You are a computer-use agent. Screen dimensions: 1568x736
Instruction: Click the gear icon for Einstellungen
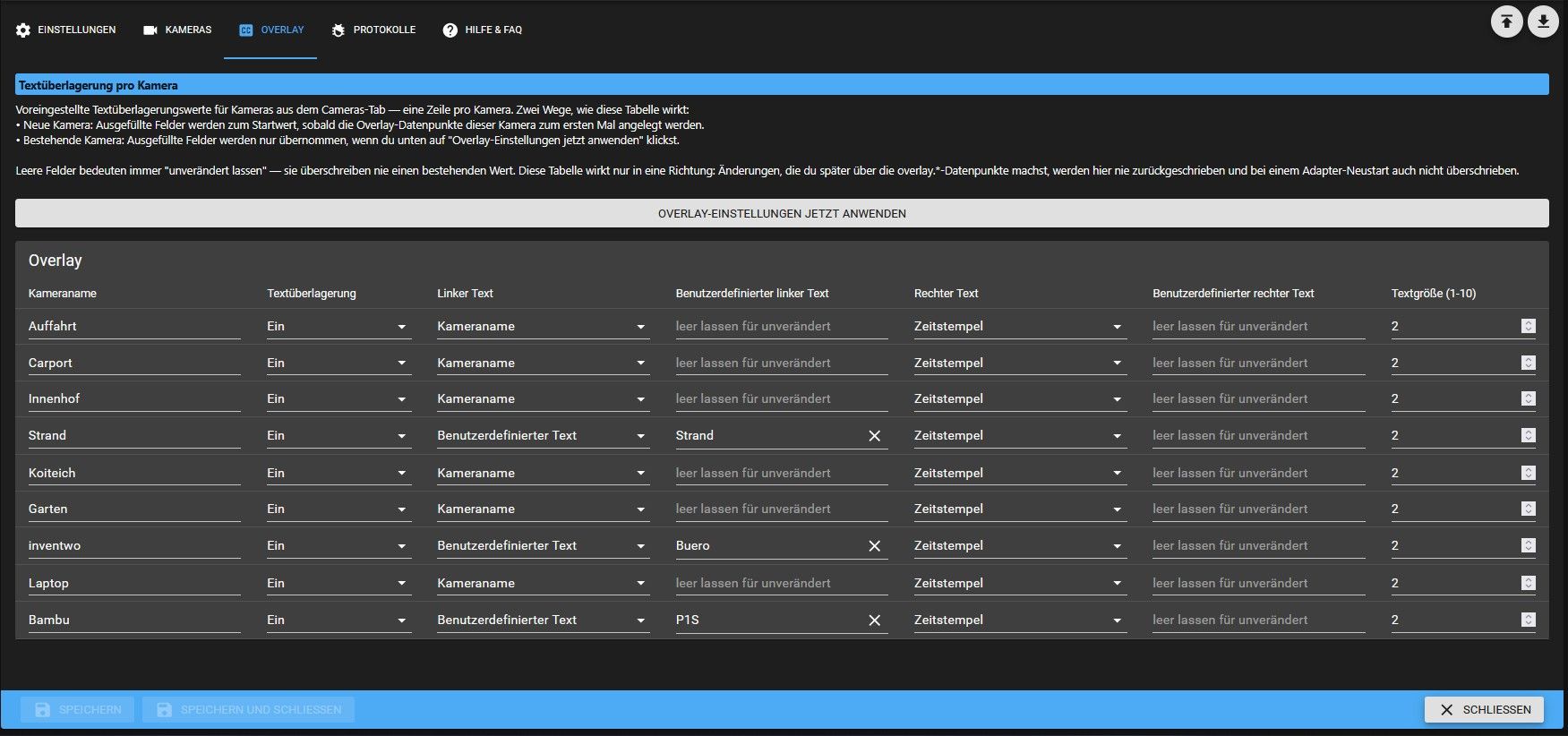click(23, 30)
